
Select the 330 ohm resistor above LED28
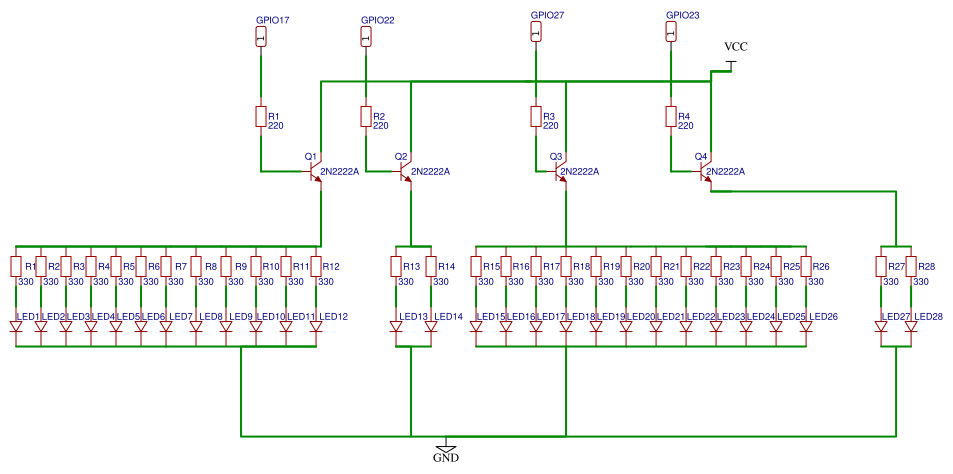(x=911, y=266)
